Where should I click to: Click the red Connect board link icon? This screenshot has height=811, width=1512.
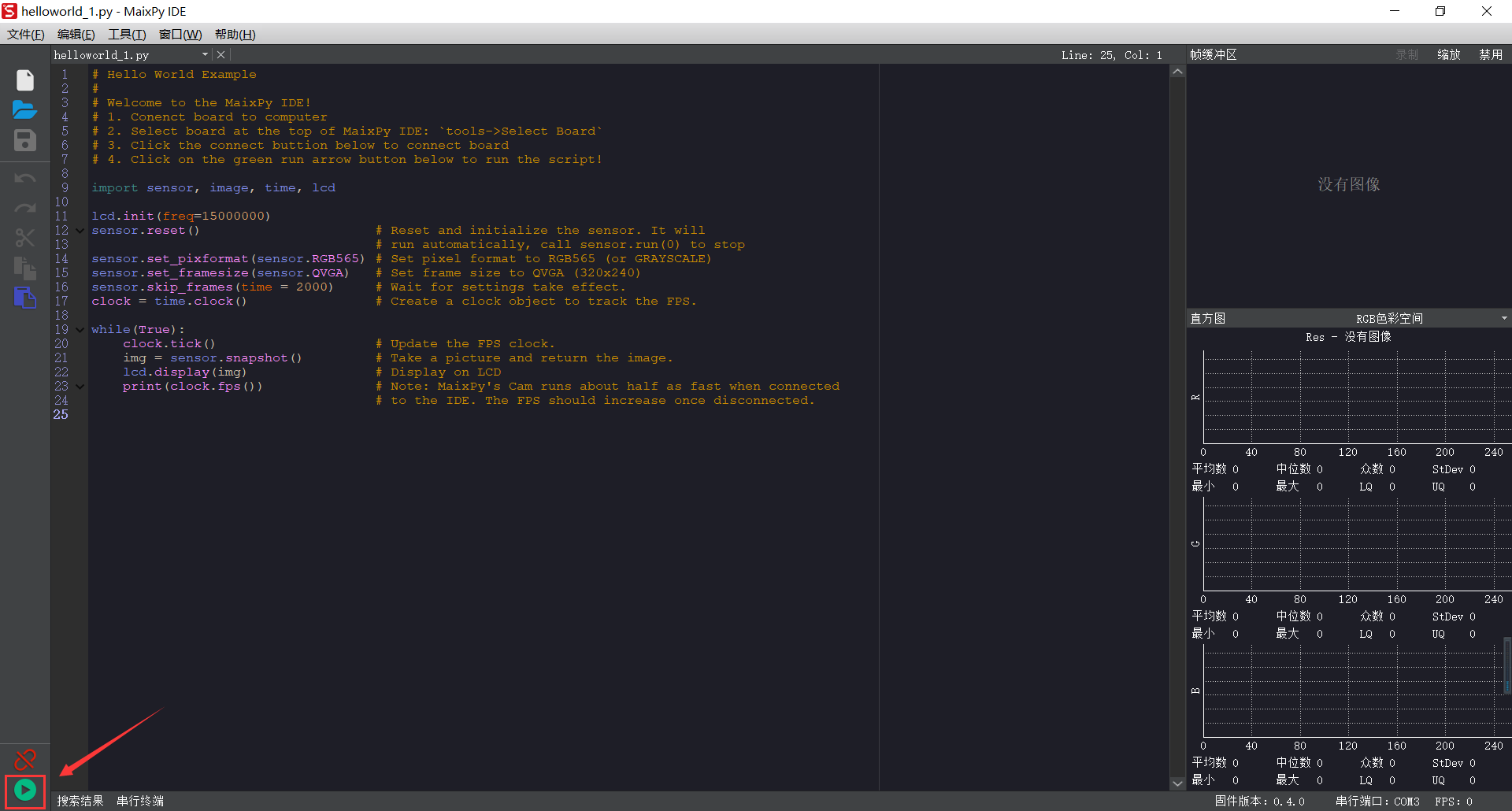point(25,760)
